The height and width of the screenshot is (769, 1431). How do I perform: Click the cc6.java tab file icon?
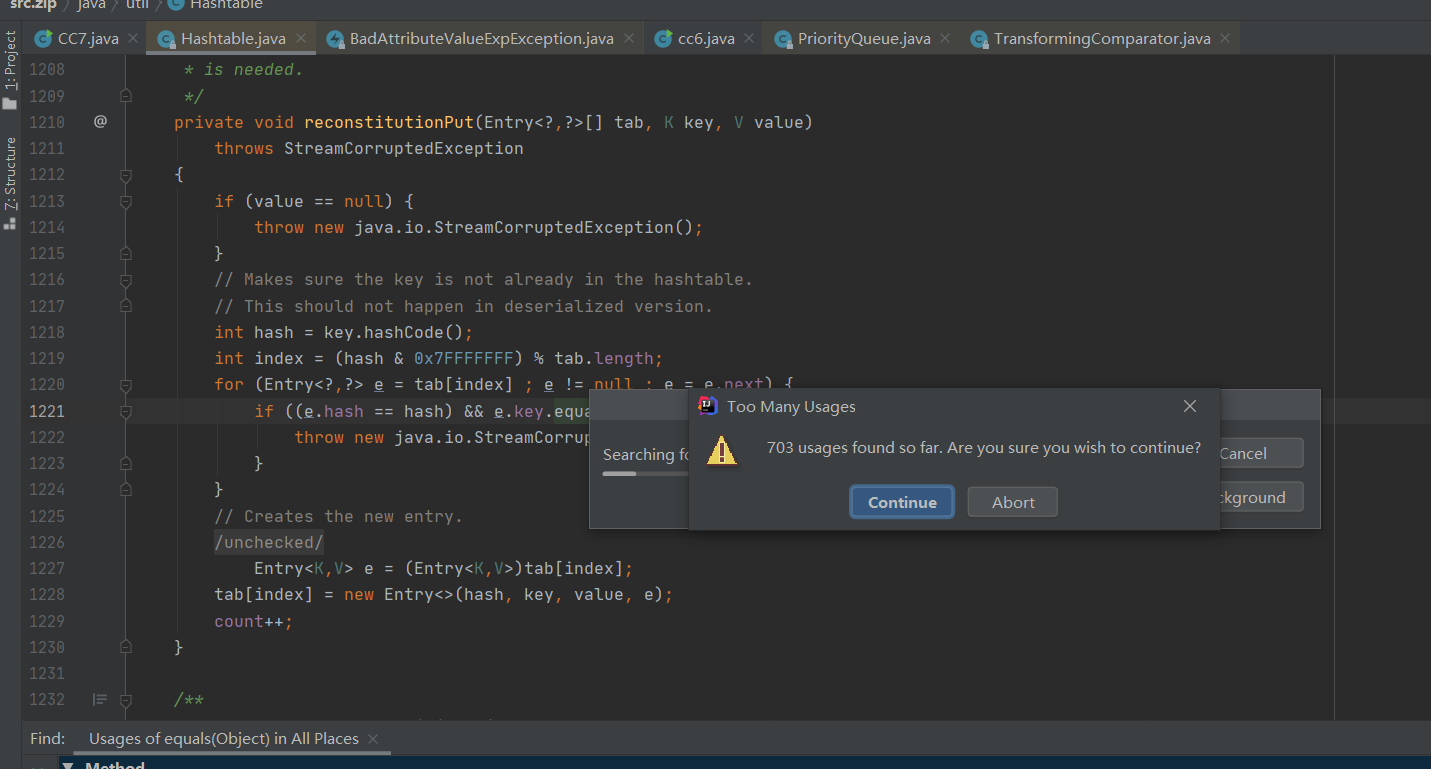coord(663,39)
